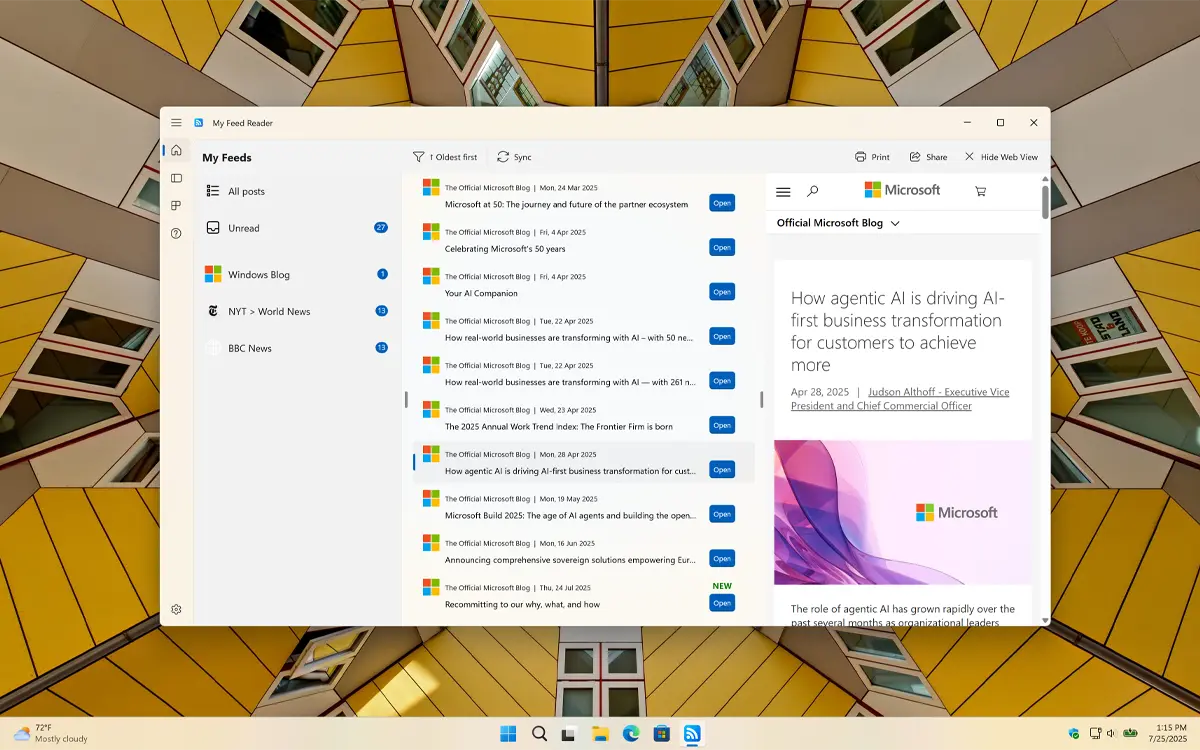Click Open for 2025 Annual Work Trend Index

pos(722,425)
